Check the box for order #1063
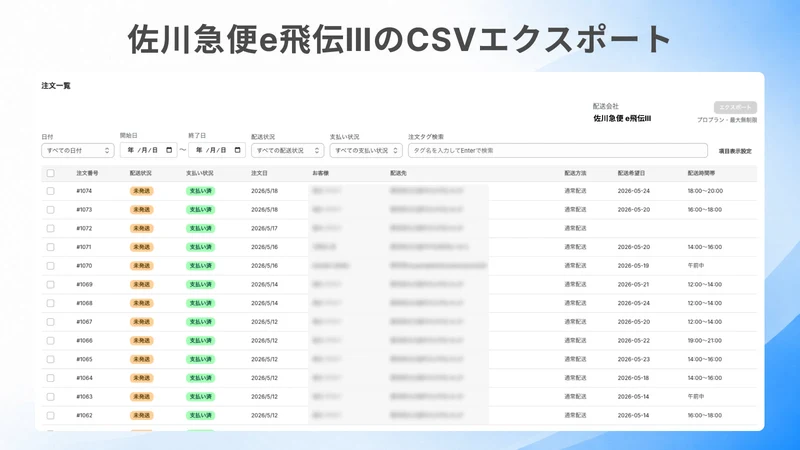The width and height of the screenshot is (800, 450). click(x=51, y=396)
